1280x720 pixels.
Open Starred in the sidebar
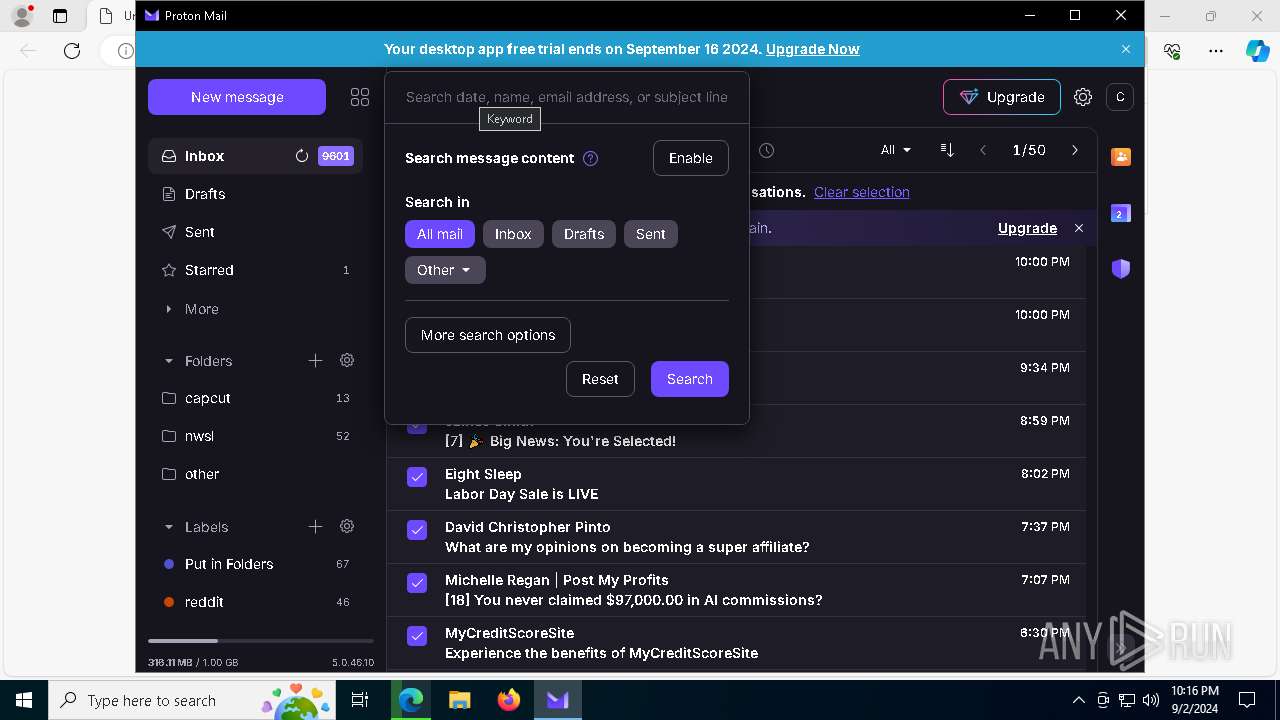pos(255,270)
